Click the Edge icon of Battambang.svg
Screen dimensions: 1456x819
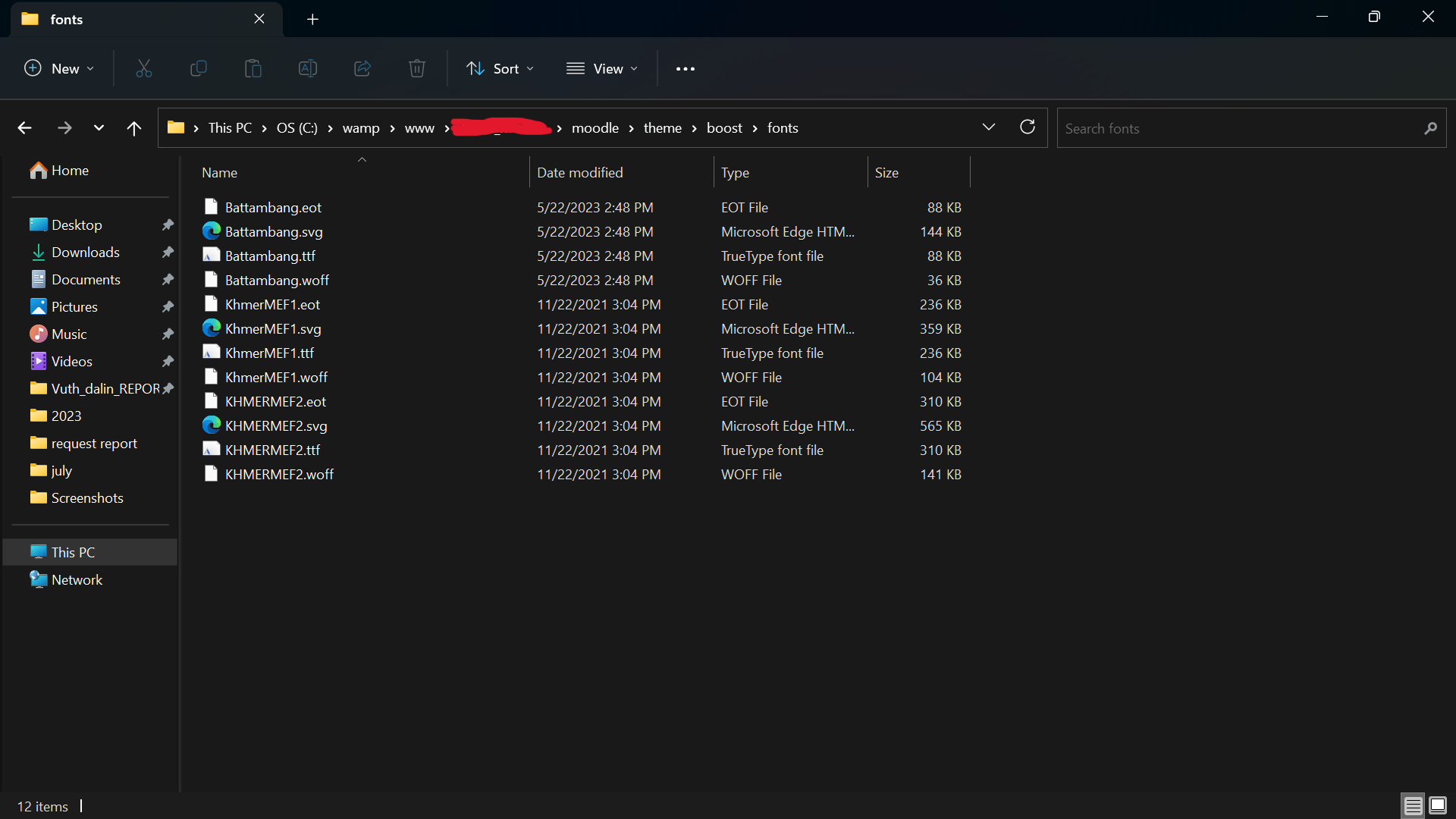211,231
